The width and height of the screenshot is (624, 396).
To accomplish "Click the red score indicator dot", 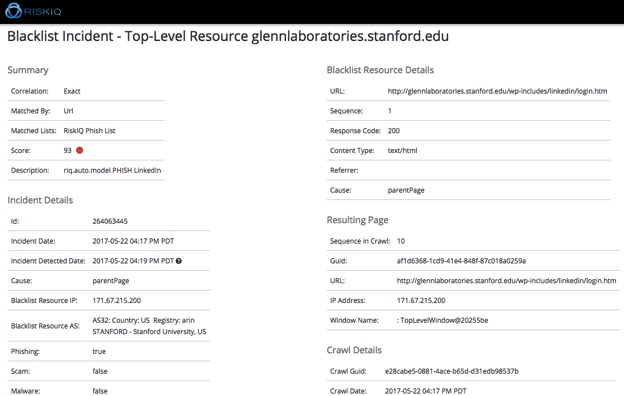I will pos(80,150).
